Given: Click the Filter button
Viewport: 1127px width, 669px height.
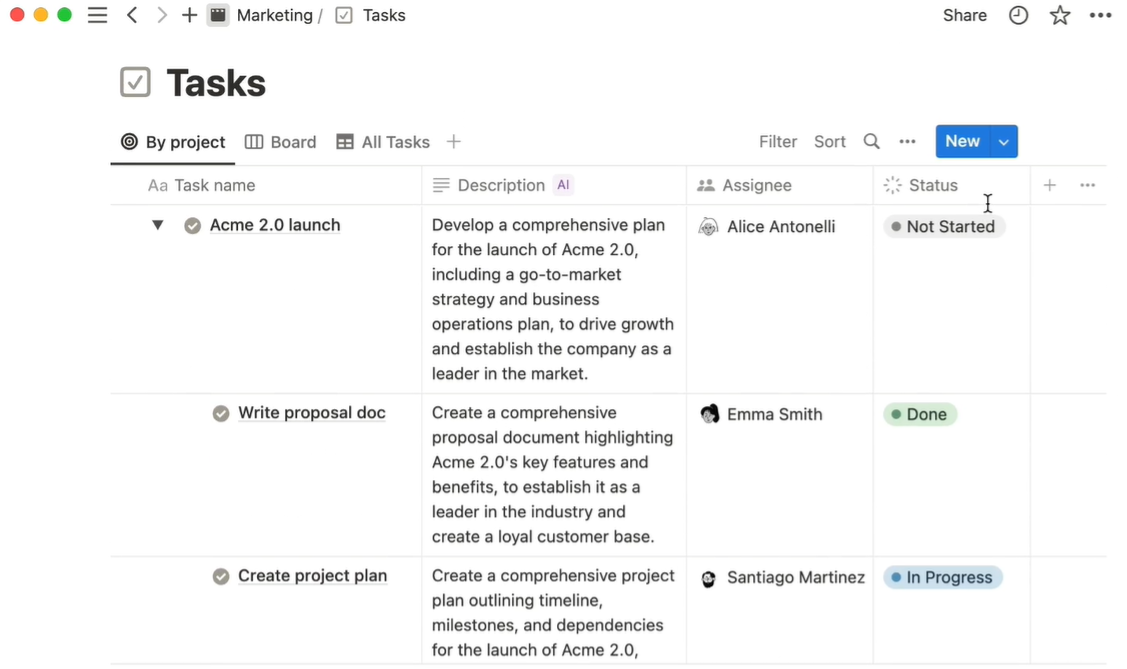Looking at the screenshot, I should [x=778, y=142].
